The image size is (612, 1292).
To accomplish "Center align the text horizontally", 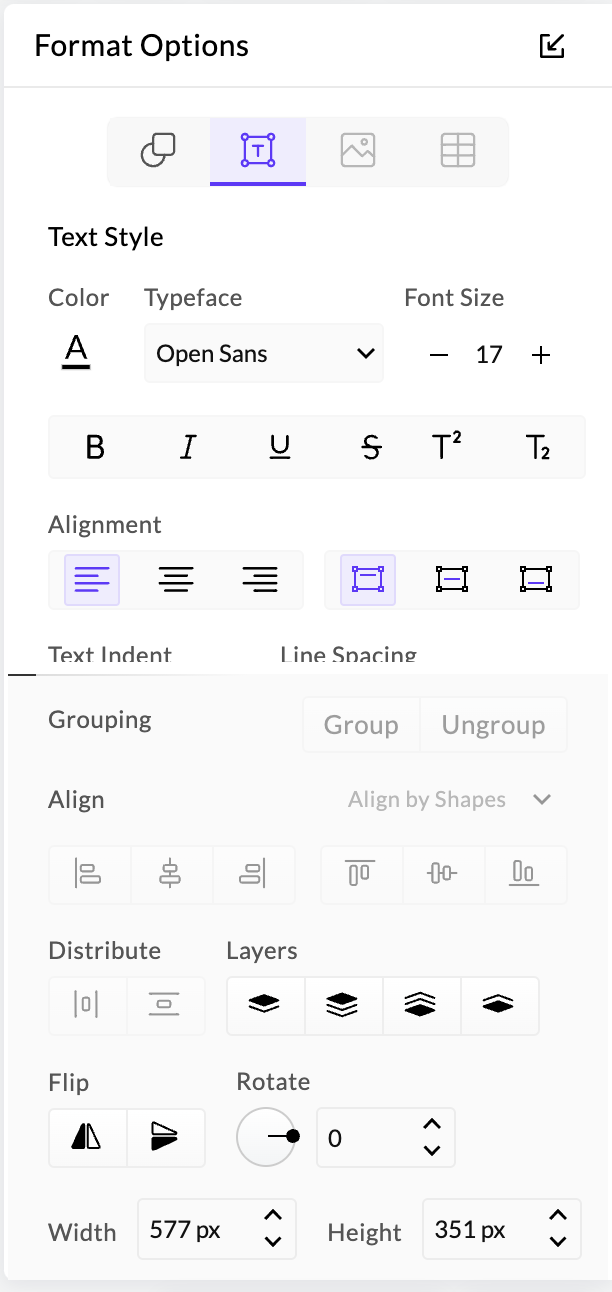I will (176, 579).
